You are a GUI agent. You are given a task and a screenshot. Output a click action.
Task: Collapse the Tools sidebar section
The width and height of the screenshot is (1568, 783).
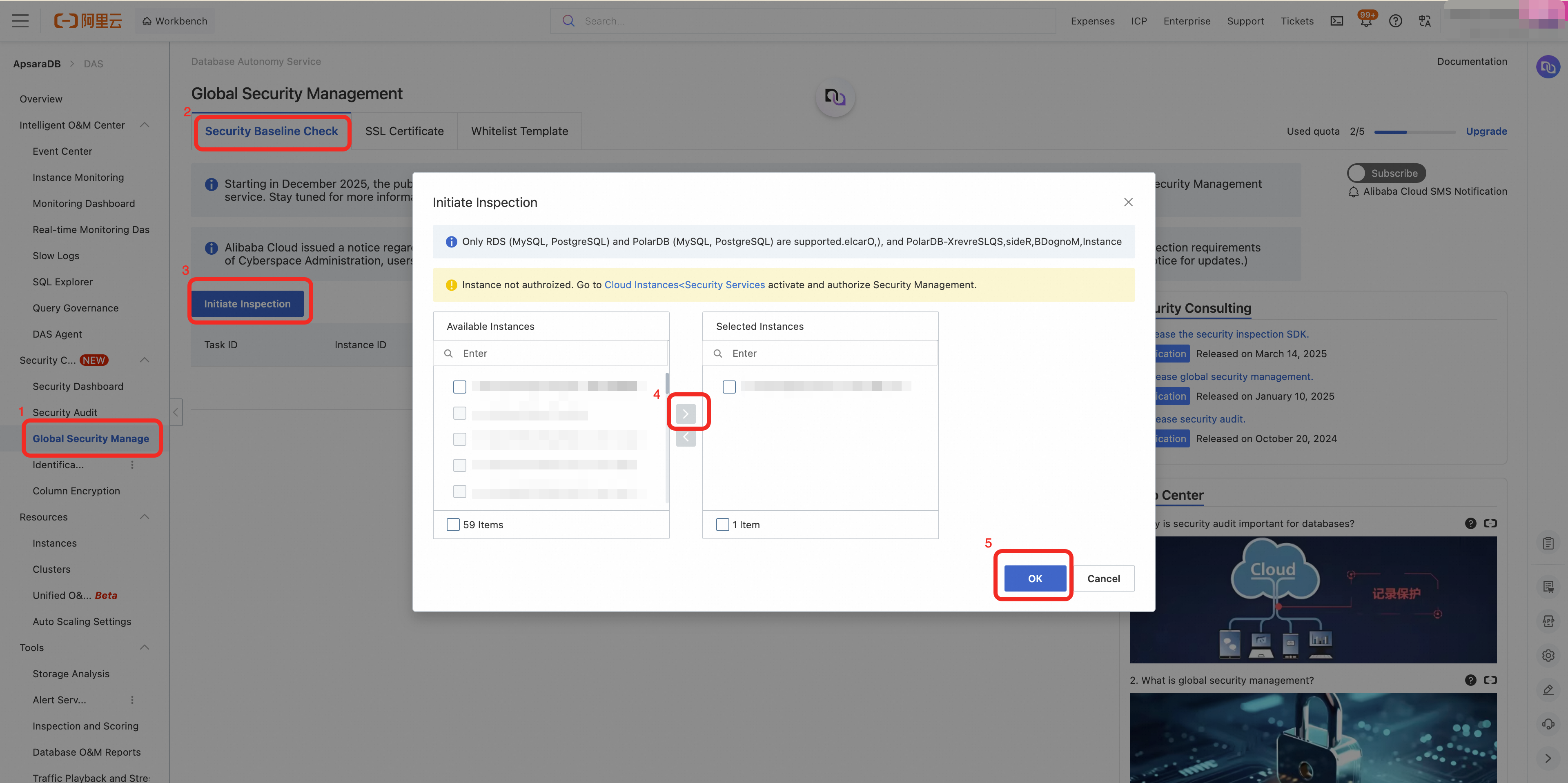pyautogui.click(x=144, y=647)
